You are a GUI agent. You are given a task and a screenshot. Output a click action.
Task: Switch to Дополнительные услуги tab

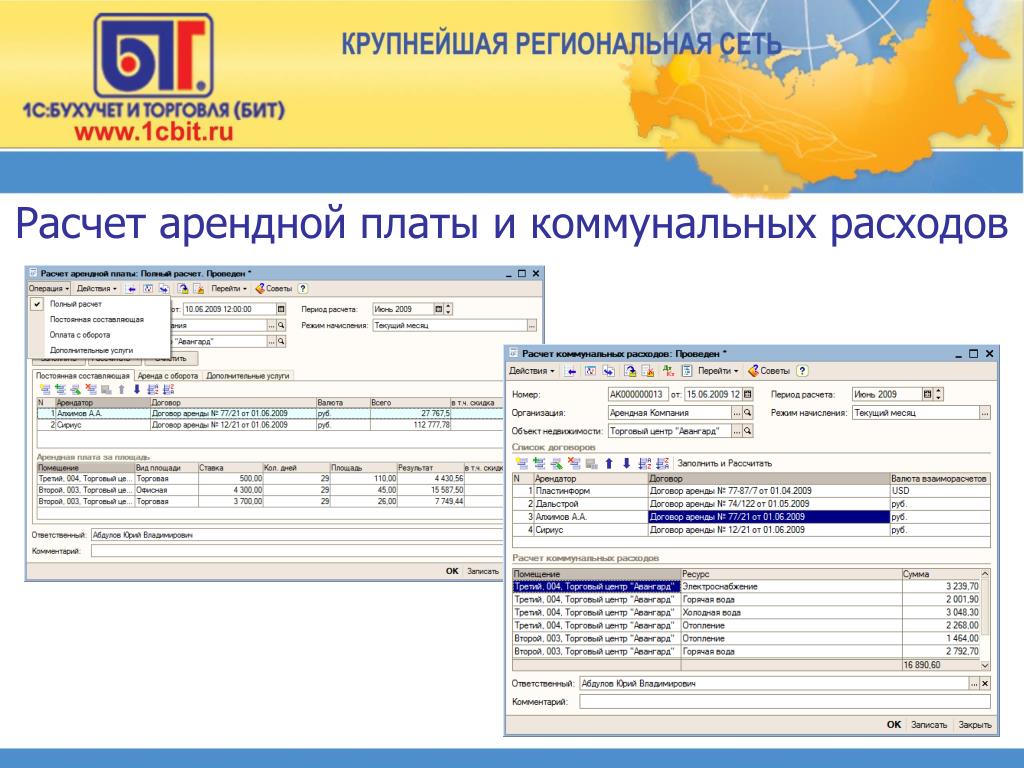click(x=248, y=376)
